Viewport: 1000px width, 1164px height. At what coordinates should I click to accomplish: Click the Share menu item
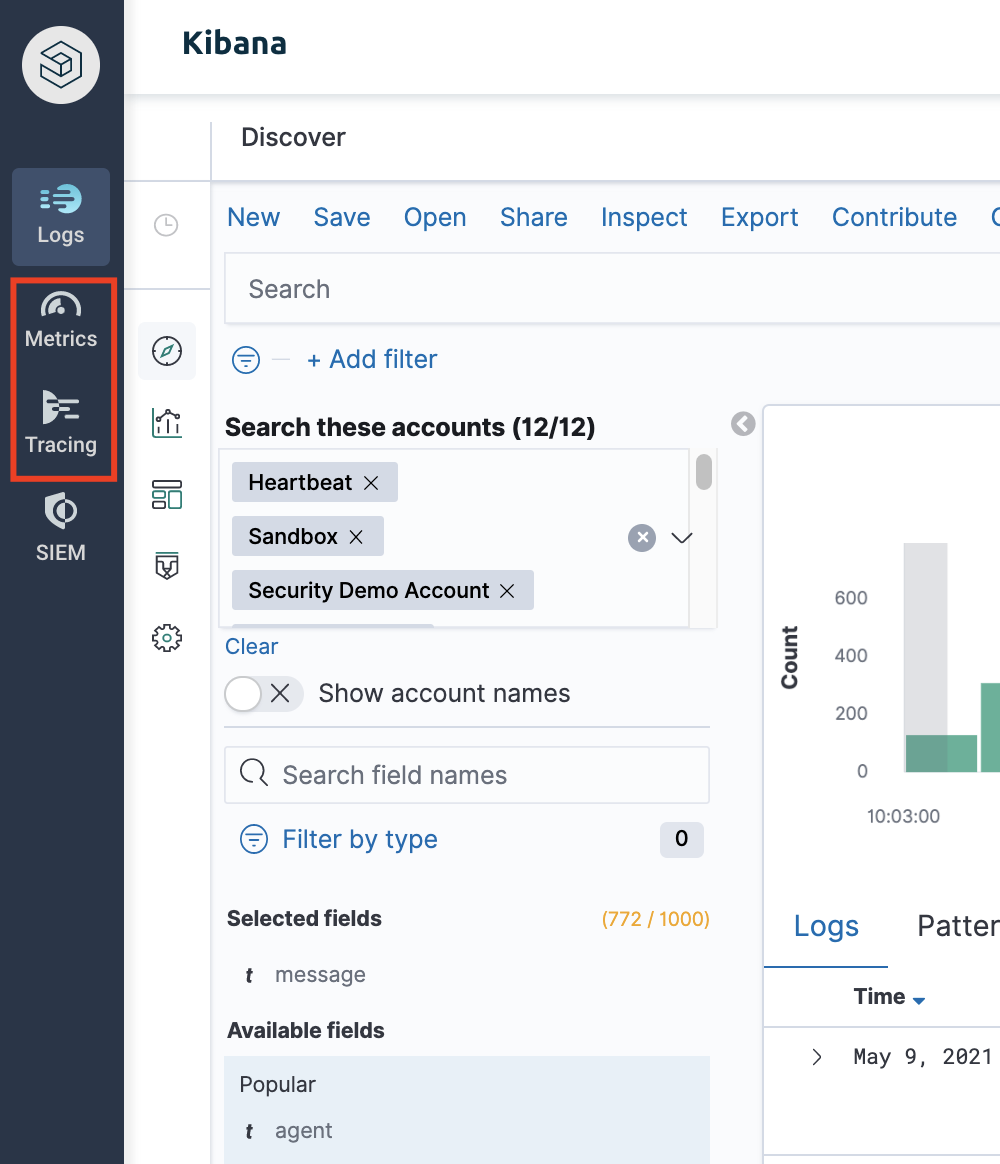tap(534, 218)
